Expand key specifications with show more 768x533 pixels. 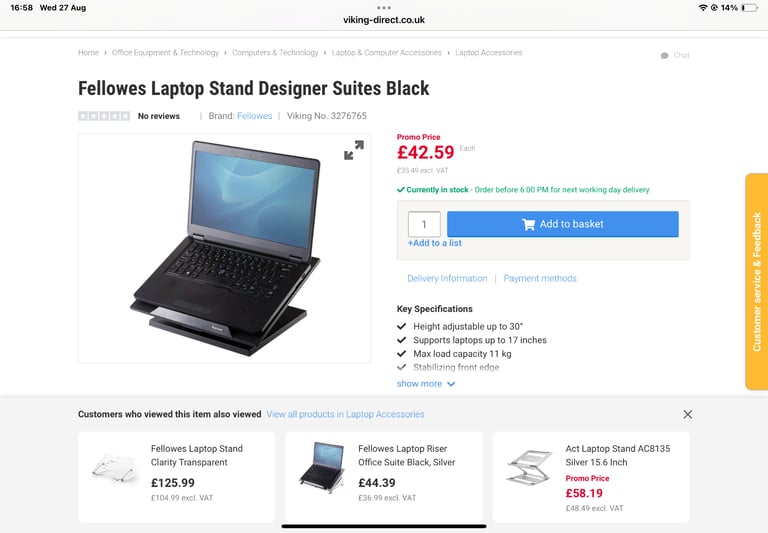426,384
